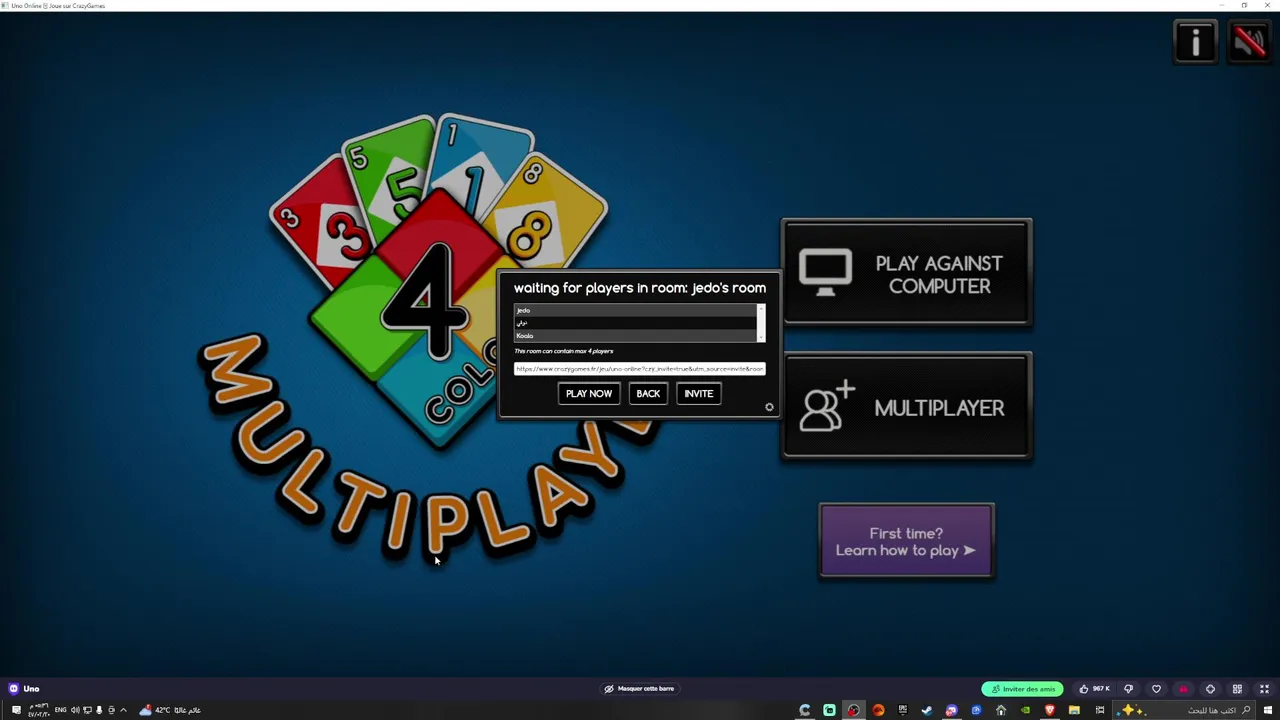Click the thumbs-down dislike icon

(x=1129, y=689)
